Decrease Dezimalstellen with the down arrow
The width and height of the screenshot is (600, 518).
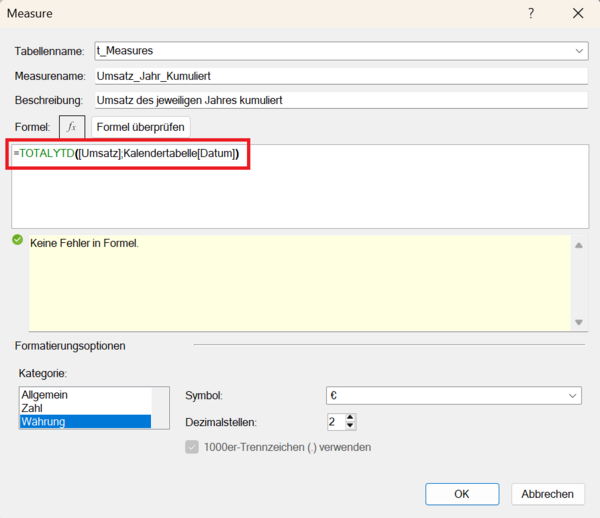pyautogui.click(x=351, y=427)
